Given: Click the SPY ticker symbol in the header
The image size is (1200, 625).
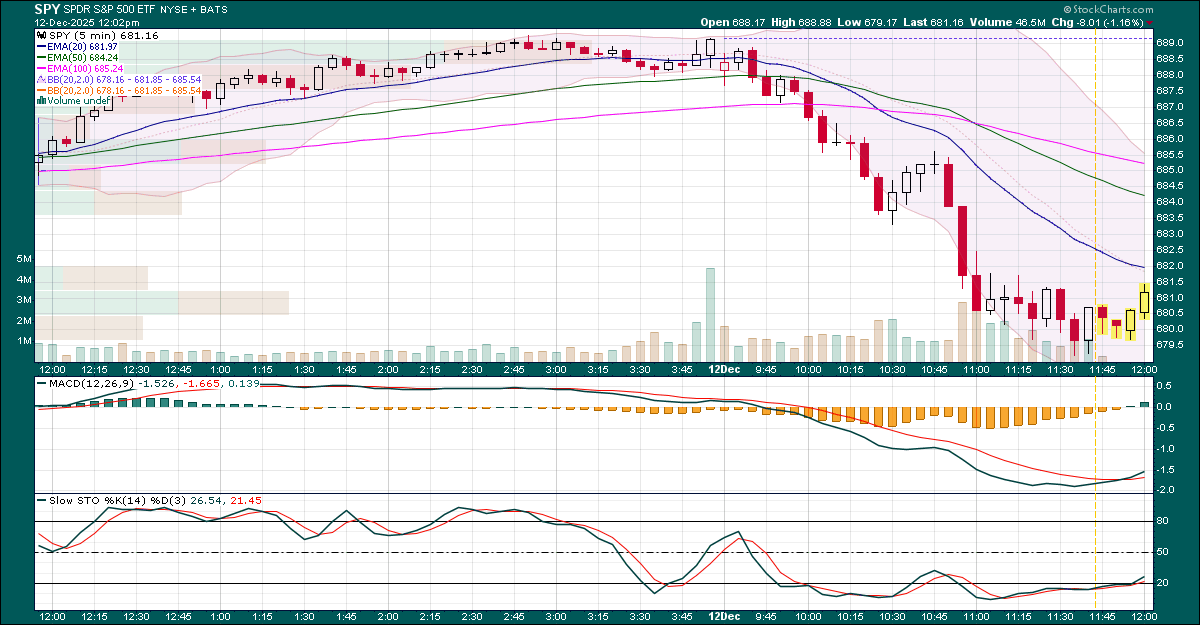Looking at the screenshot, I should (48, 7).
